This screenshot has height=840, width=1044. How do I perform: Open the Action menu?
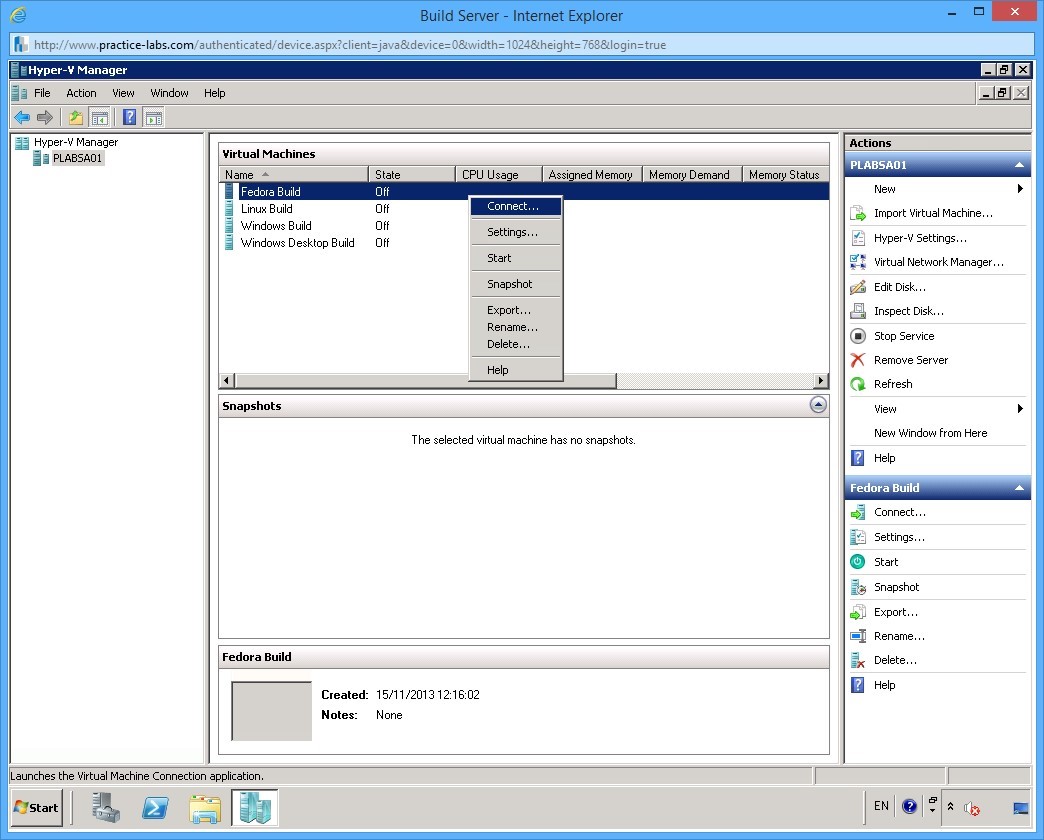[x=80, y=92]
